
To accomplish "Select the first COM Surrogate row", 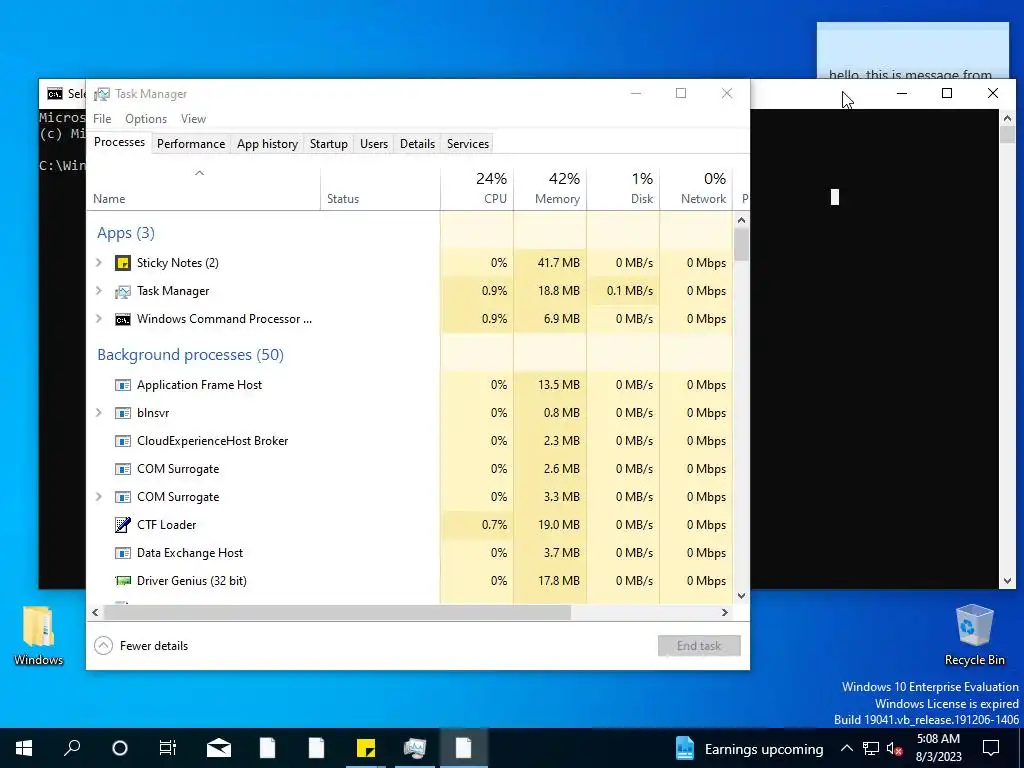I will pos(409,469).
